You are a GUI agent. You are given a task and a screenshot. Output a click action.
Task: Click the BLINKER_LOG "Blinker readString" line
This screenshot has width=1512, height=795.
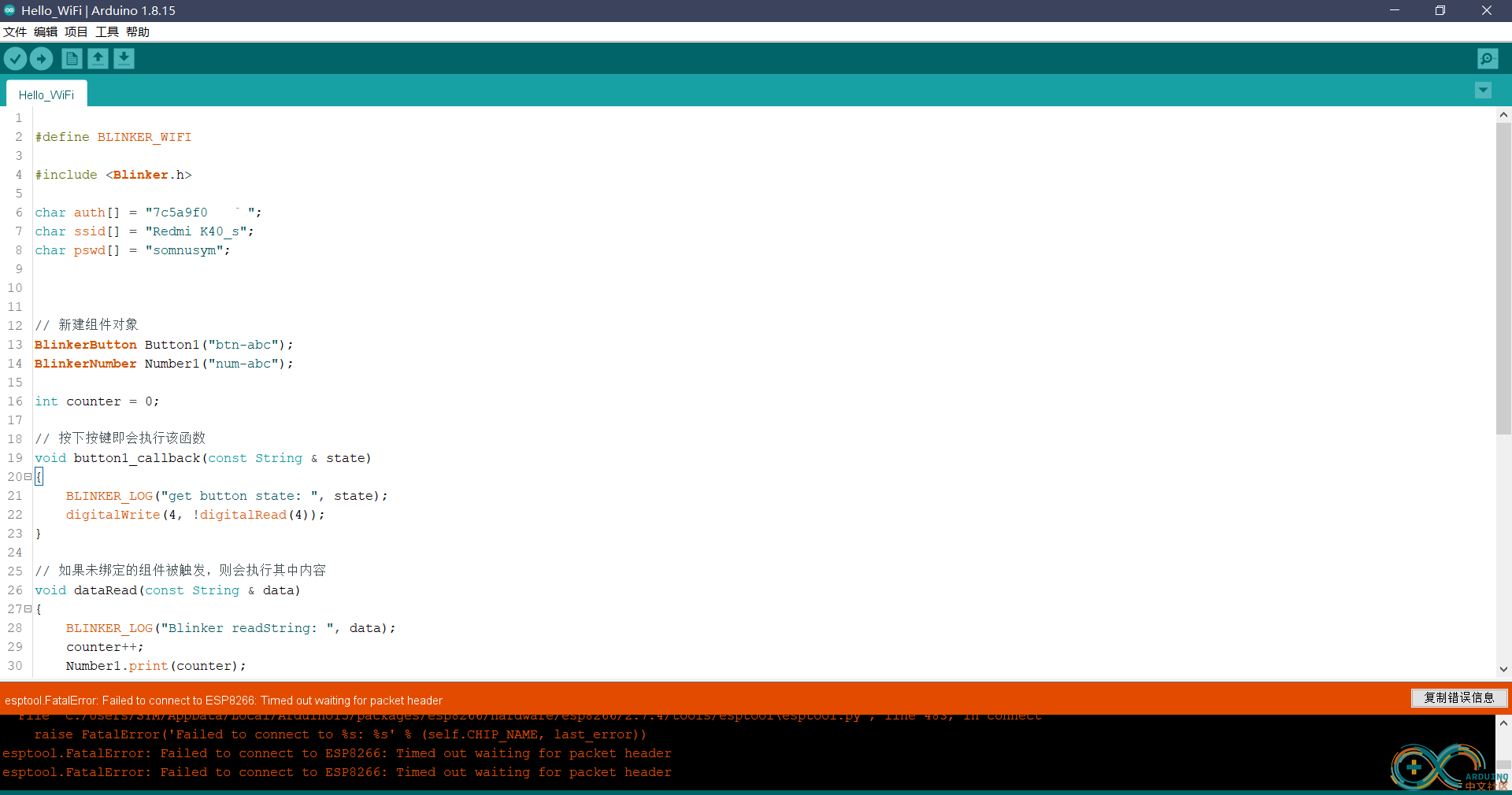point(231,628)
